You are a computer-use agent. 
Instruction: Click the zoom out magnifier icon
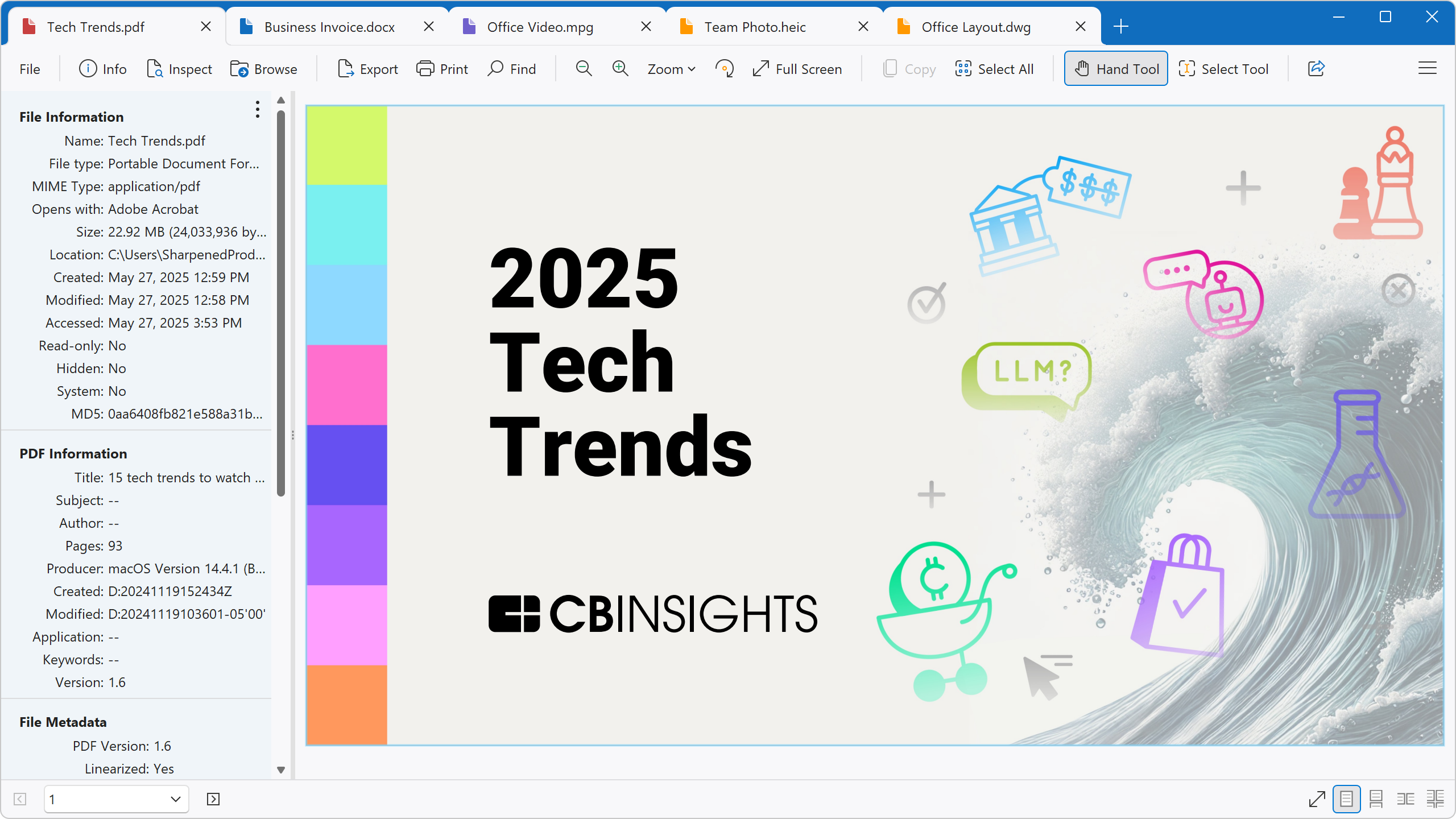(x=584, y=69)
